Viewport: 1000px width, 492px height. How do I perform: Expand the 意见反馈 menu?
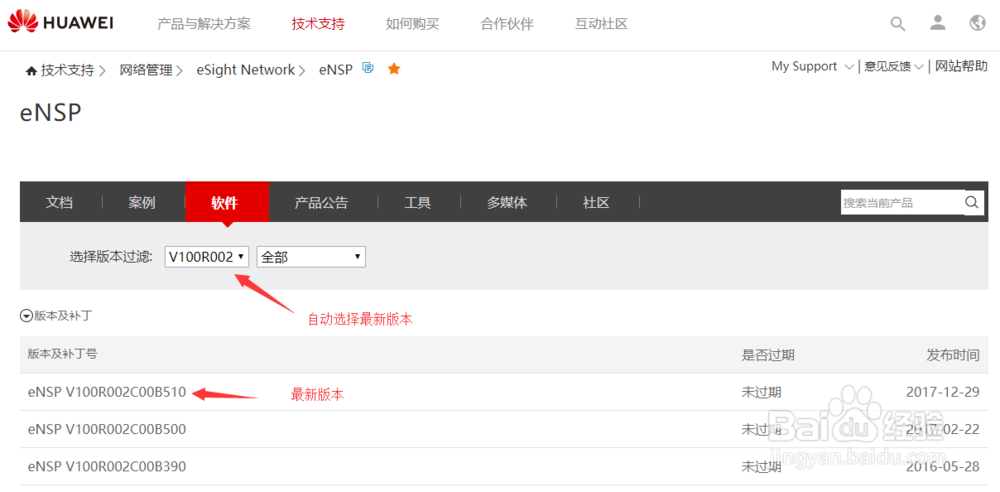(x=893, y=66)
